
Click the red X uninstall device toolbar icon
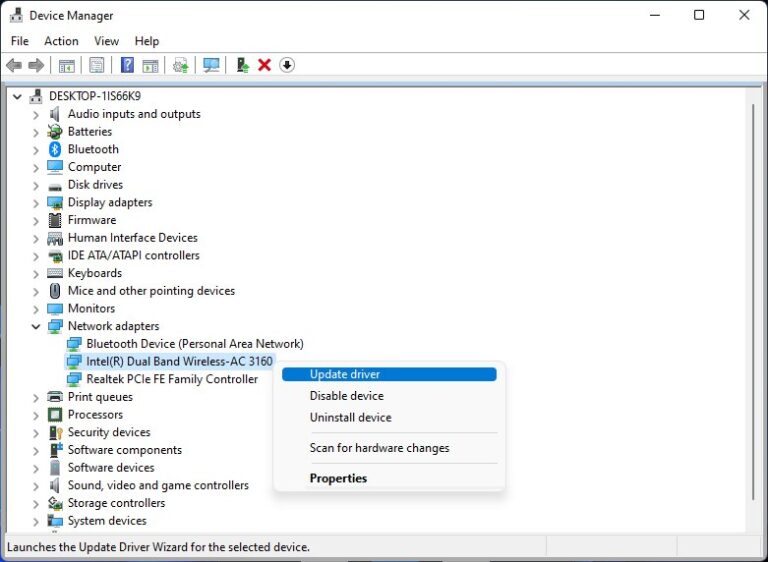264,65
